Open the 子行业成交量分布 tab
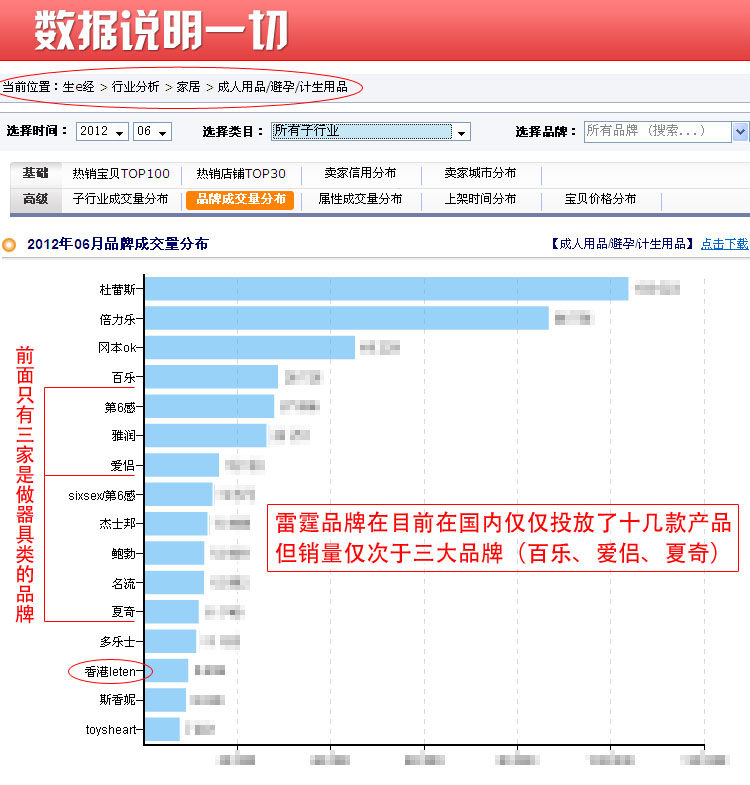Screen dimensions: 750x785 click(121, 200)
